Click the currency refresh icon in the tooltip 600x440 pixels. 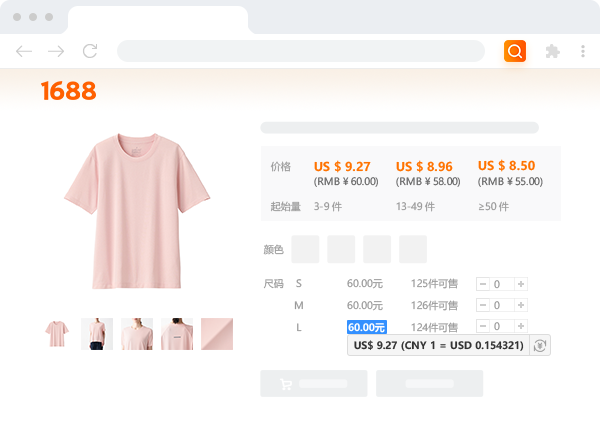click(x=540, y=345)
